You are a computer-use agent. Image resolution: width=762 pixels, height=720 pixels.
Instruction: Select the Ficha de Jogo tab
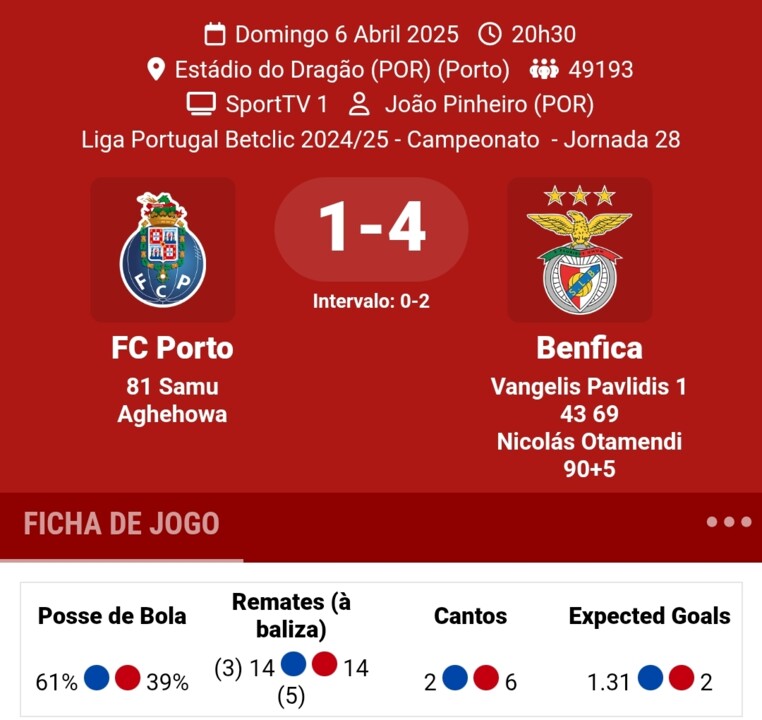tap(121, 524)
